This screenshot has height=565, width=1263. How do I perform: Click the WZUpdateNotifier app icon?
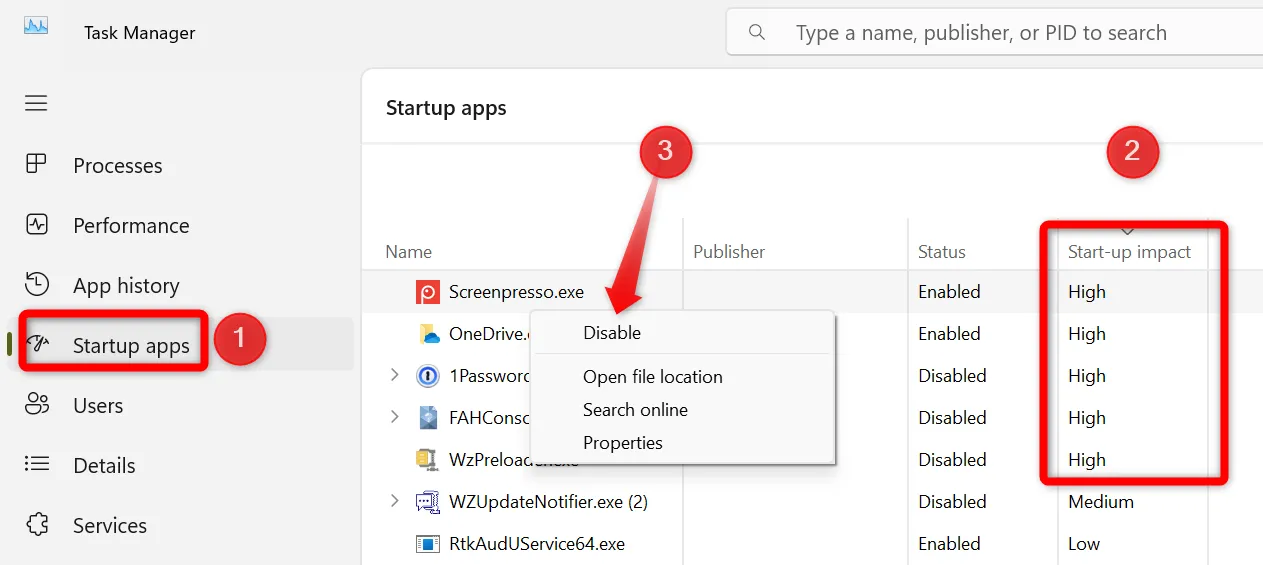[428, 502]
